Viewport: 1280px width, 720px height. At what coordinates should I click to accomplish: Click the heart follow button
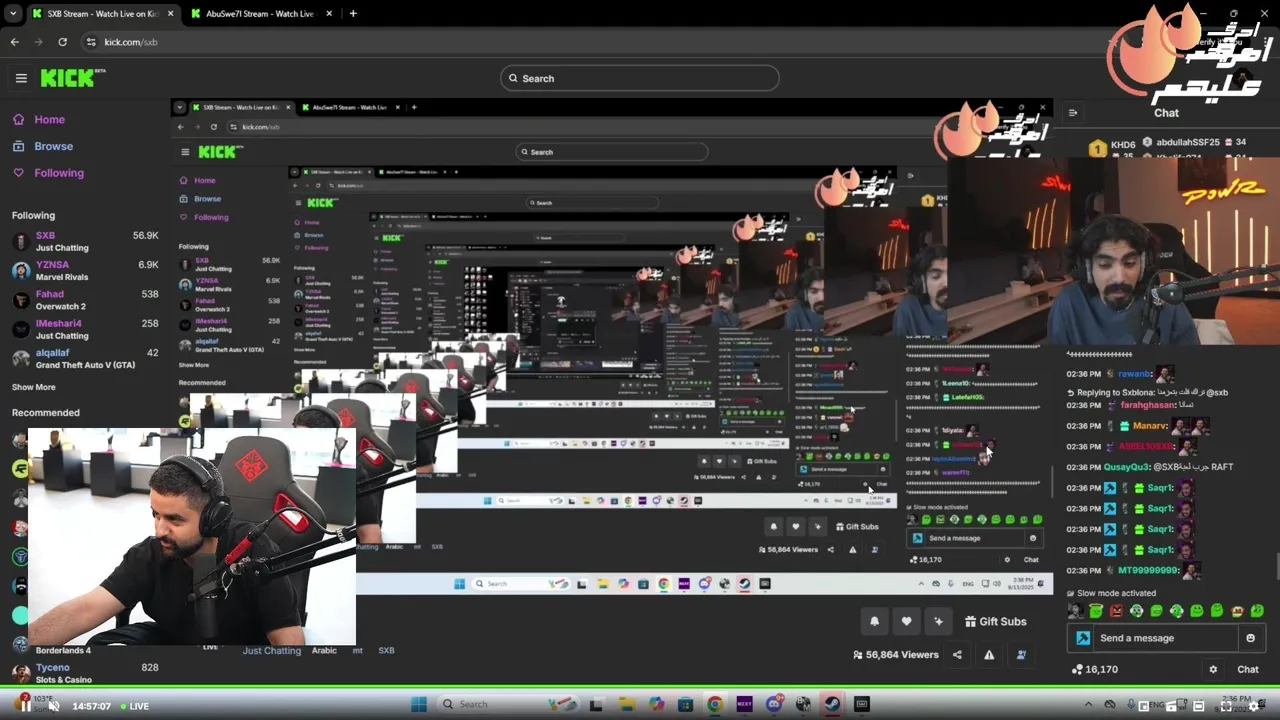coord(906,621)
